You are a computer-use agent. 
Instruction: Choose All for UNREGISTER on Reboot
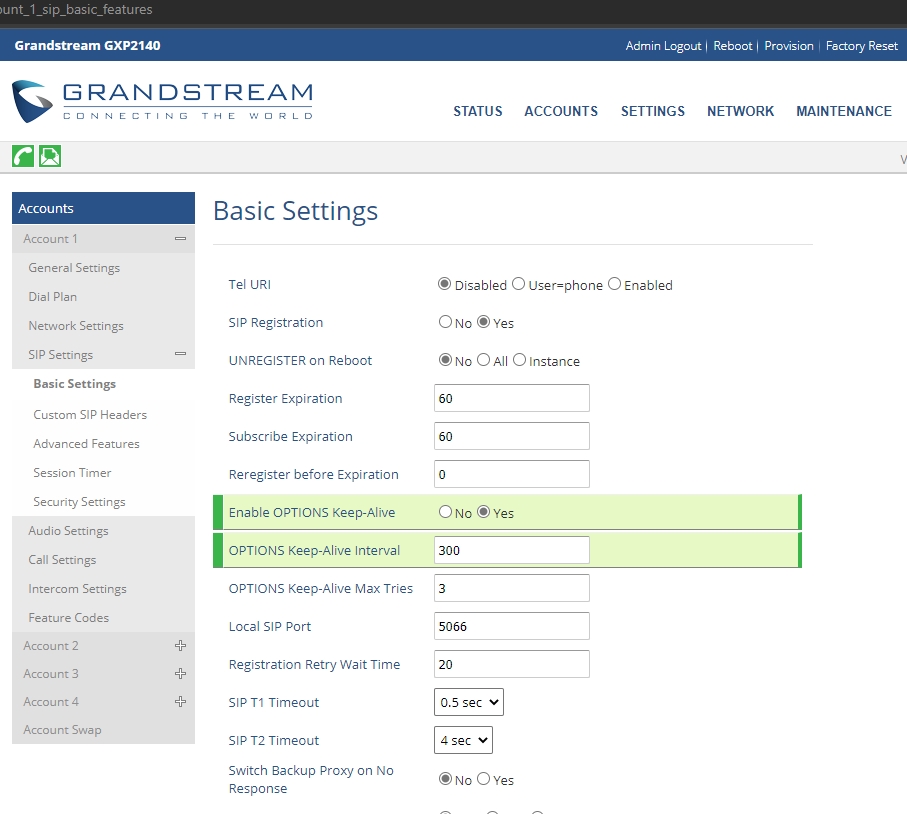click(484, 361)
